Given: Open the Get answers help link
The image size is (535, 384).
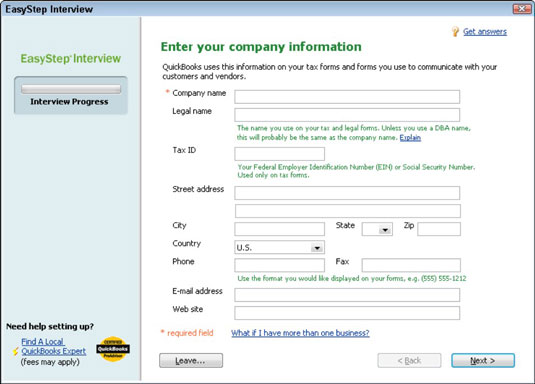Looking at the screenshot, I should 485,32.
